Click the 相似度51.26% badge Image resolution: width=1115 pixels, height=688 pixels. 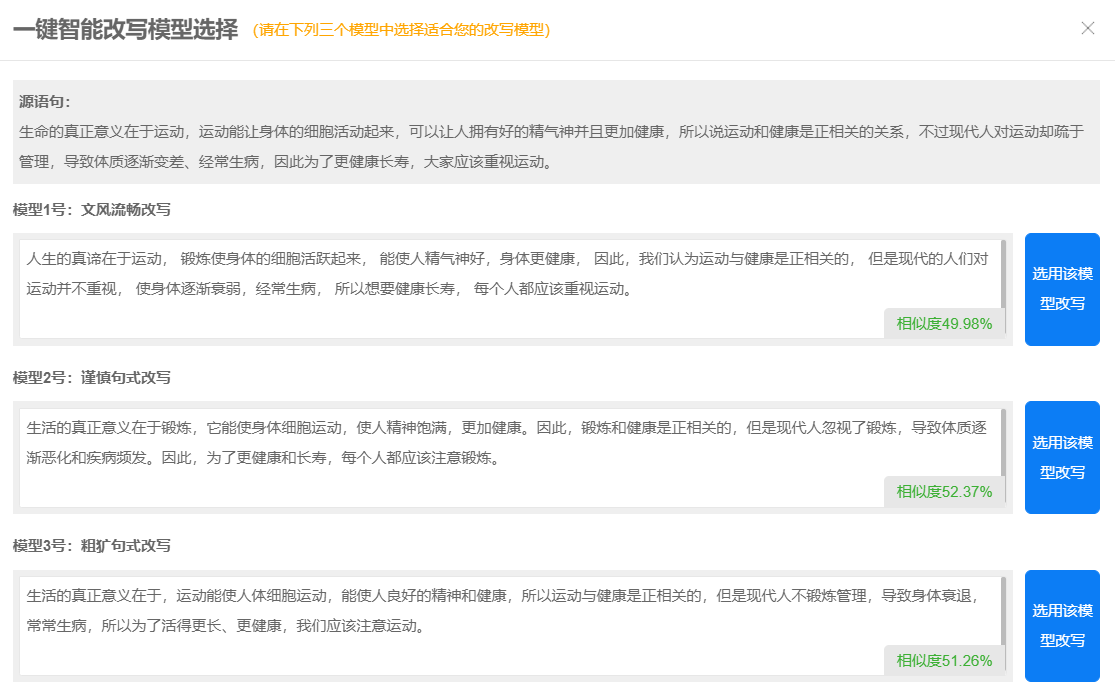(943, 660)
